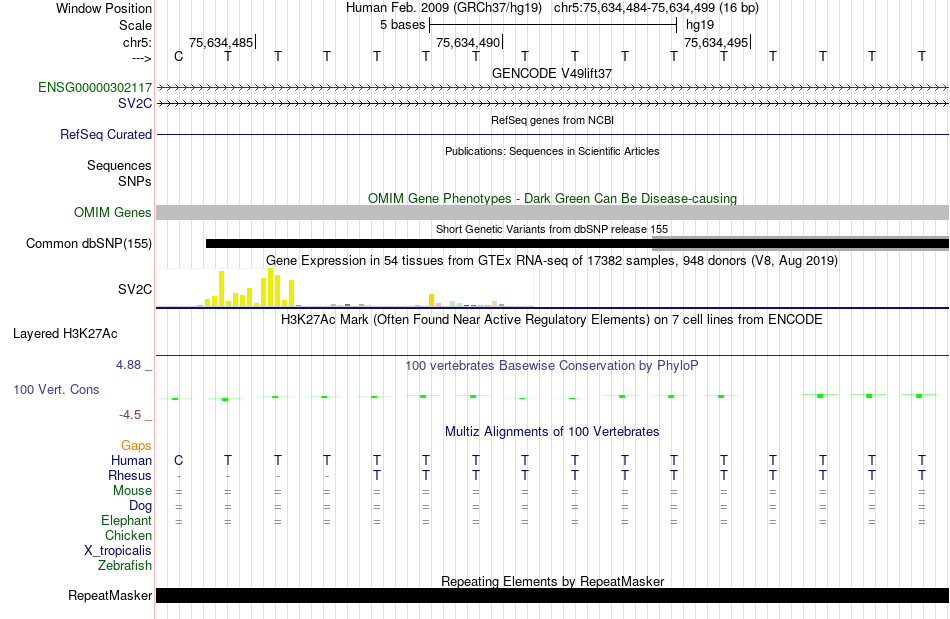Click the 4.88 PhyloP maximum value
950x619 pixels.
click(x=128, y=365)
